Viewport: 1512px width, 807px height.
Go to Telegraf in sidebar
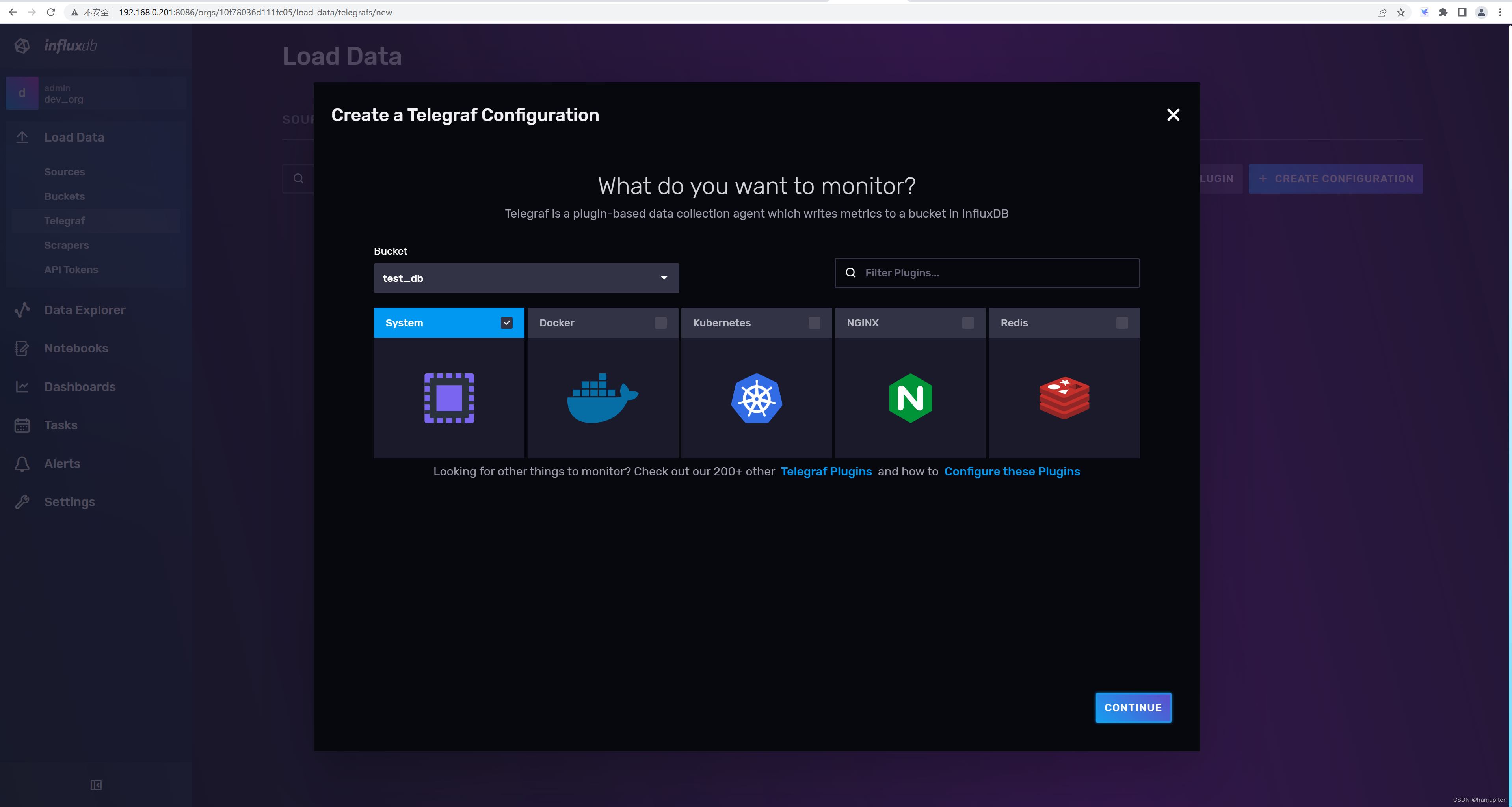coord(65,221)
